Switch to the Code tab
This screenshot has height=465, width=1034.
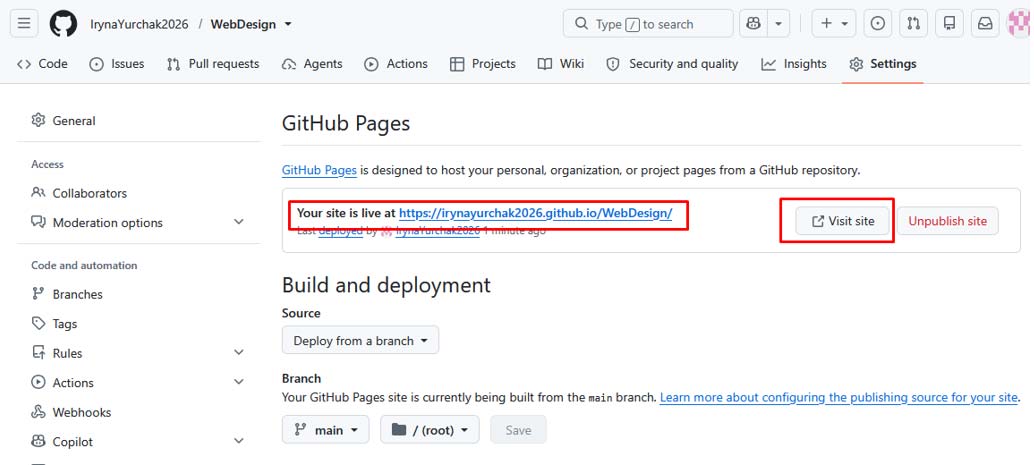[42, 64]
